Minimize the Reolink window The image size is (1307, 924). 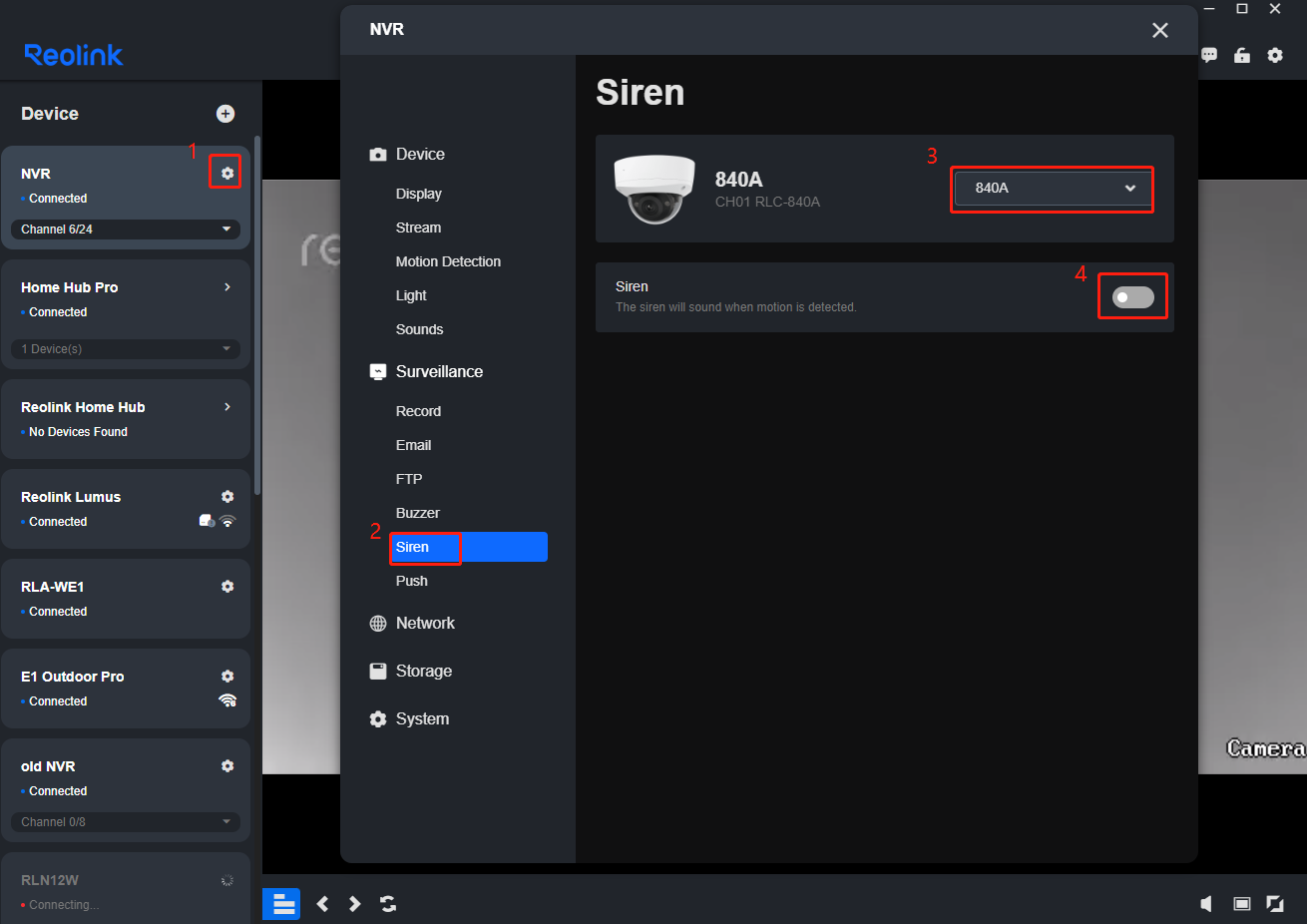pyautogui.click(x=1209, y=9)
